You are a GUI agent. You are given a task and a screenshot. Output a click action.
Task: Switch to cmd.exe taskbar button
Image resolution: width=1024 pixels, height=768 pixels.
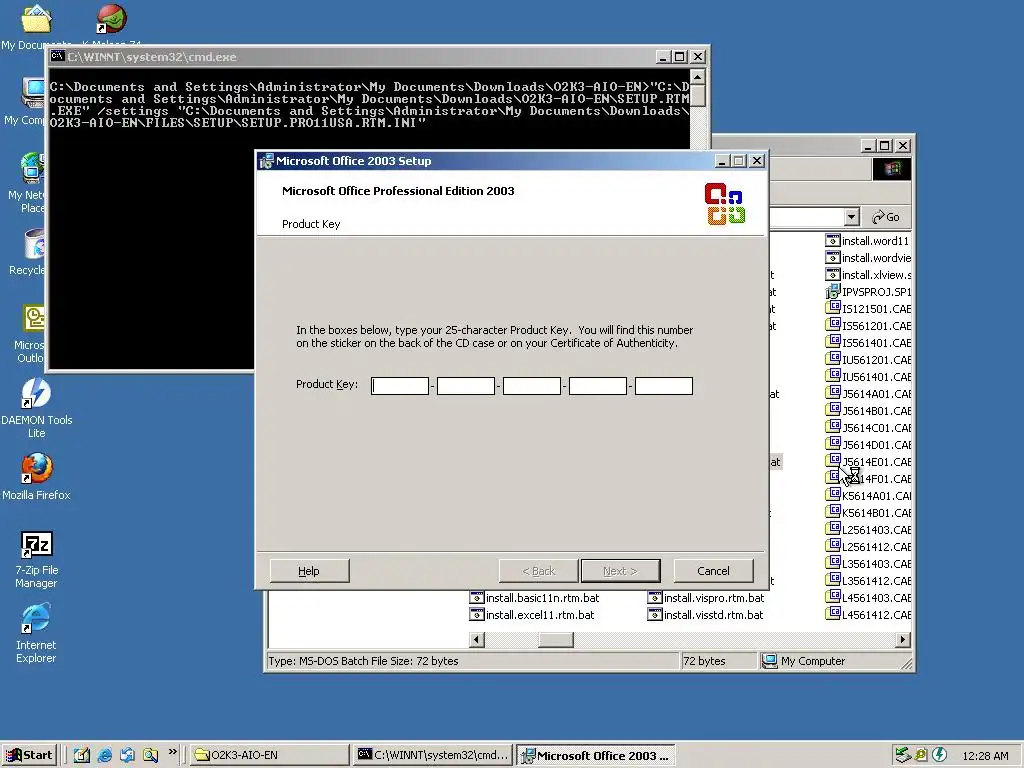pyautogui.click(x=433, y=755)
